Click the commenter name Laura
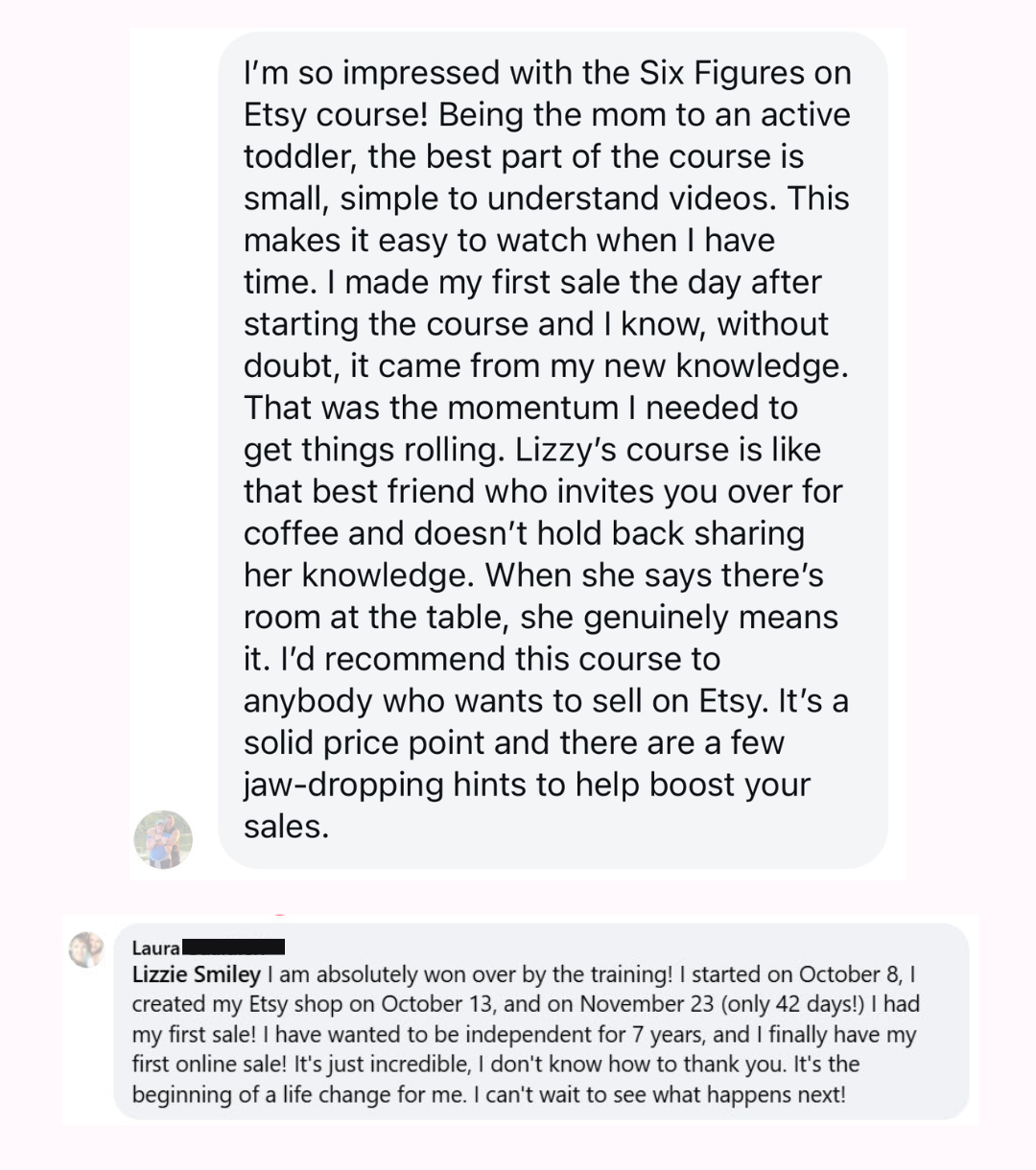 (x=155, y=948)
